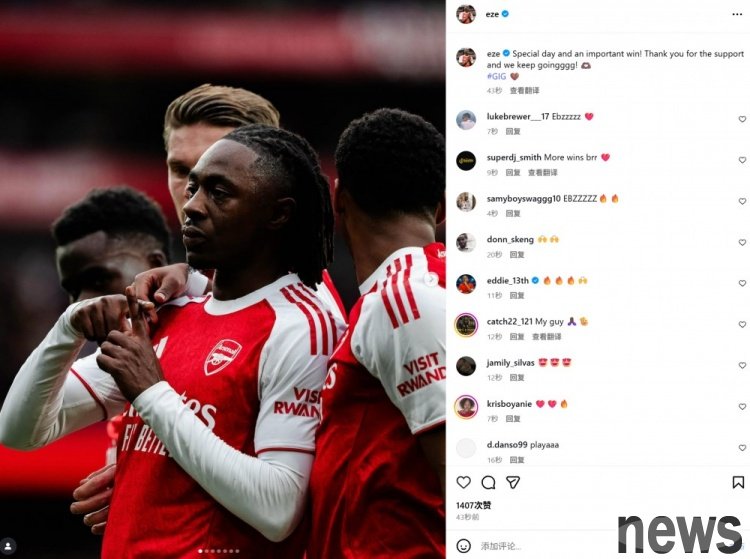
Task: Open the #GIG hashtag link
Action: 496,77
